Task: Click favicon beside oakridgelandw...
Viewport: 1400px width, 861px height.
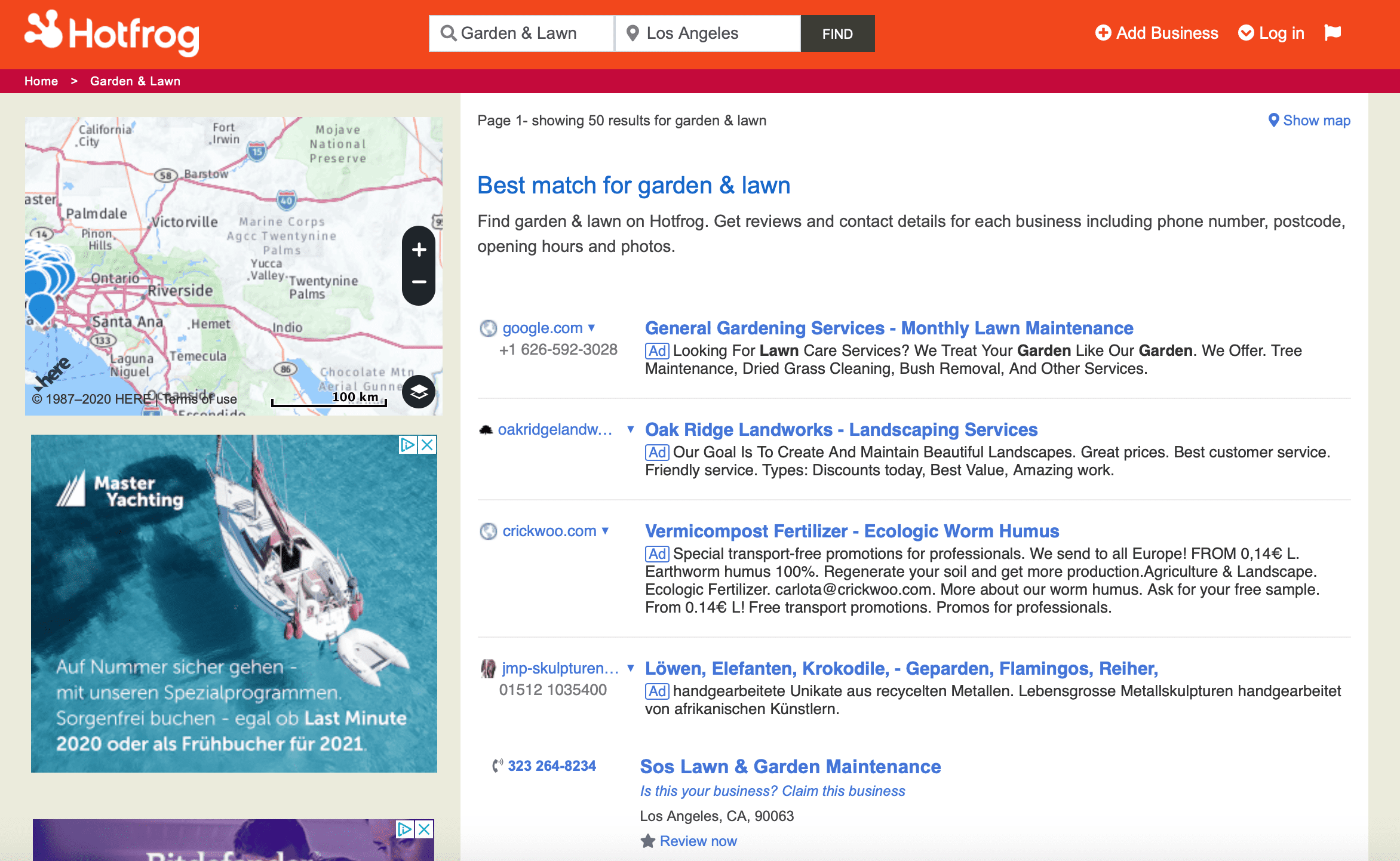Action: point(486,430)
